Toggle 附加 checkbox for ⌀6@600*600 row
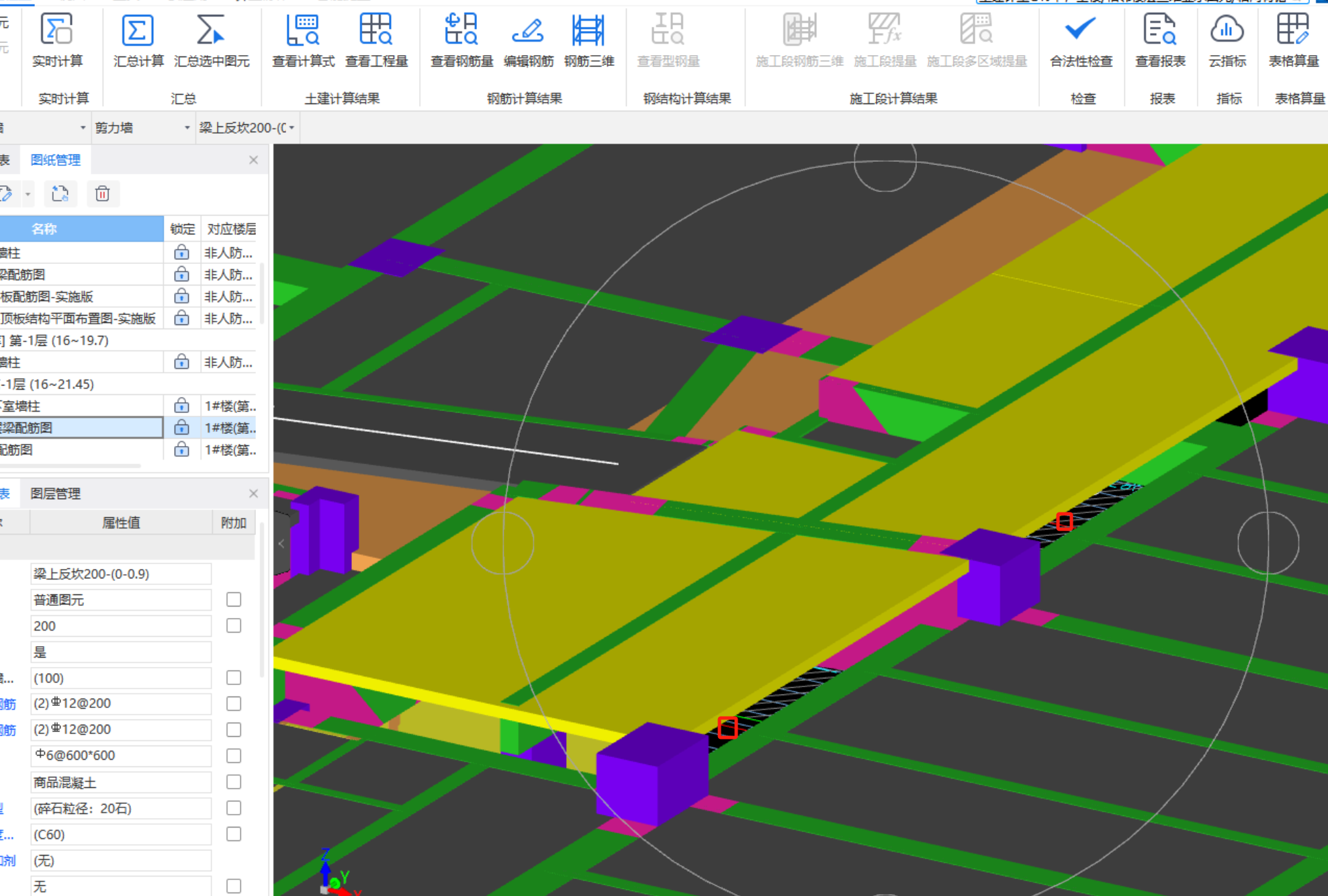Screen dimensions: 1328x896 [234, 756]
